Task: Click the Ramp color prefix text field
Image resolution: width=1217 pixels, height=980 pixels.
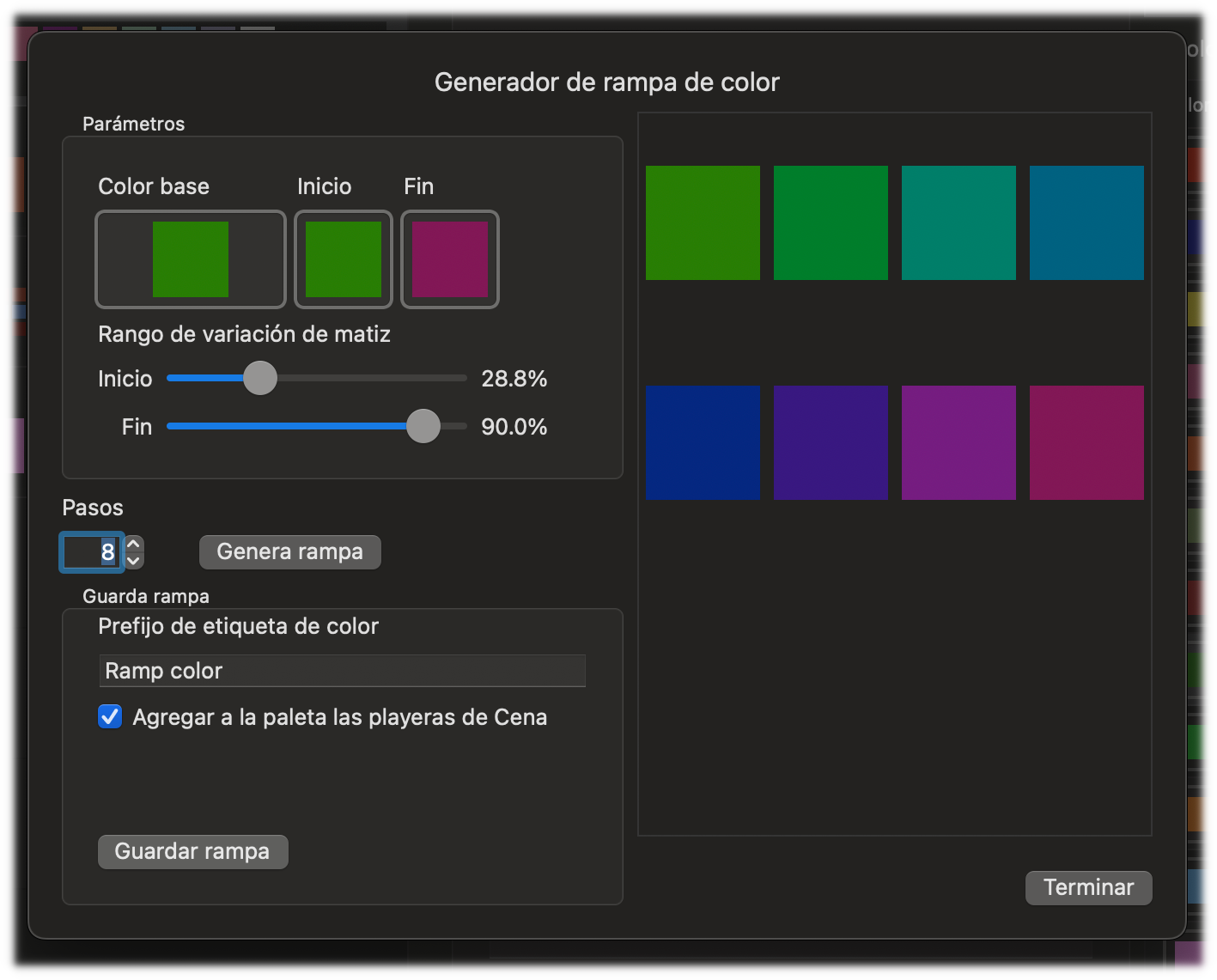Action: pos(342,671)
